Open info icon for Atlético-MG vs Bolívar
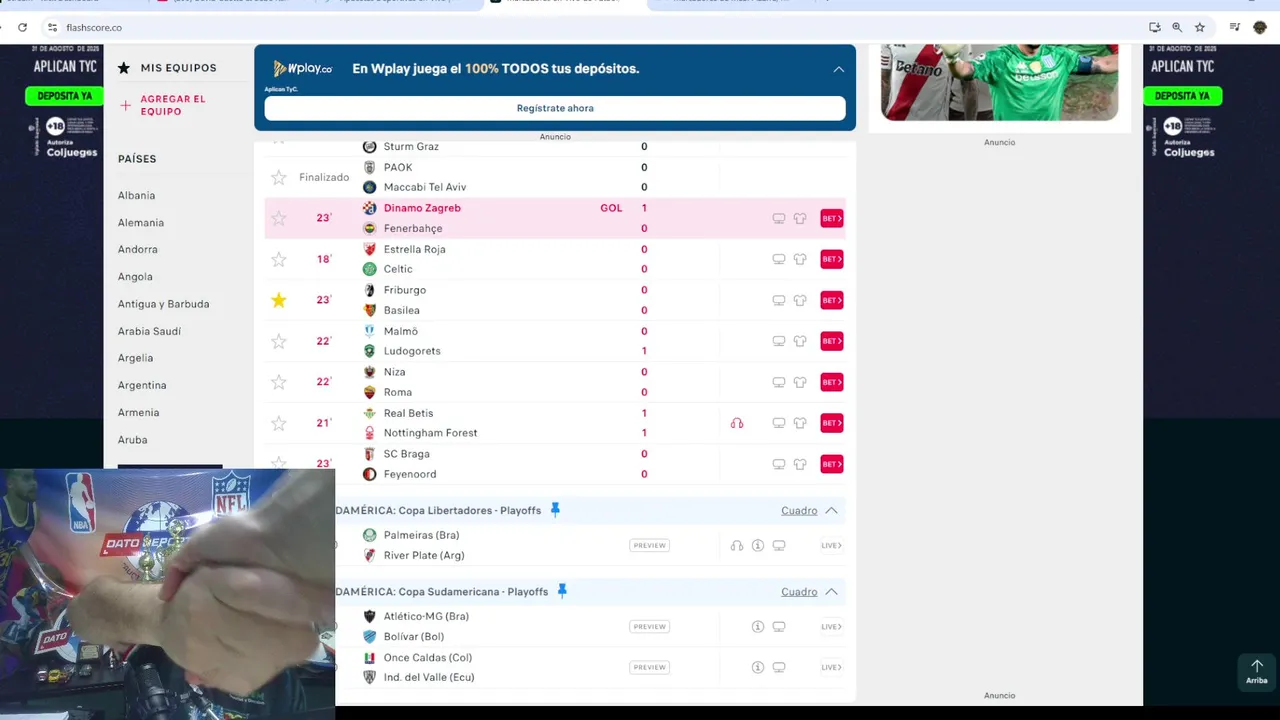Image resolution: width=1280 pixels, height=720 pixels. [758, 627]
